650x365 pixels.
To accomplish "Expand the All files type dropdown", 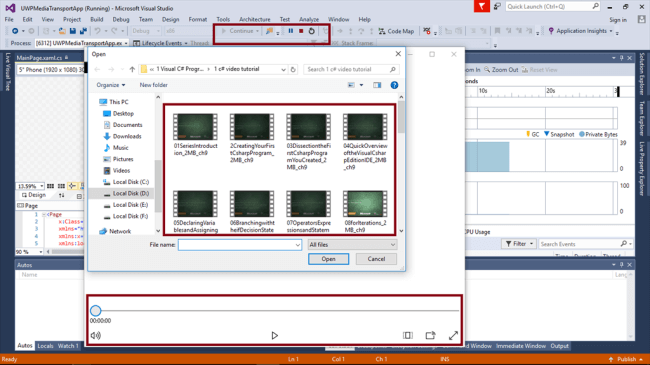I will pyautogui.click(x=352, y=245).
